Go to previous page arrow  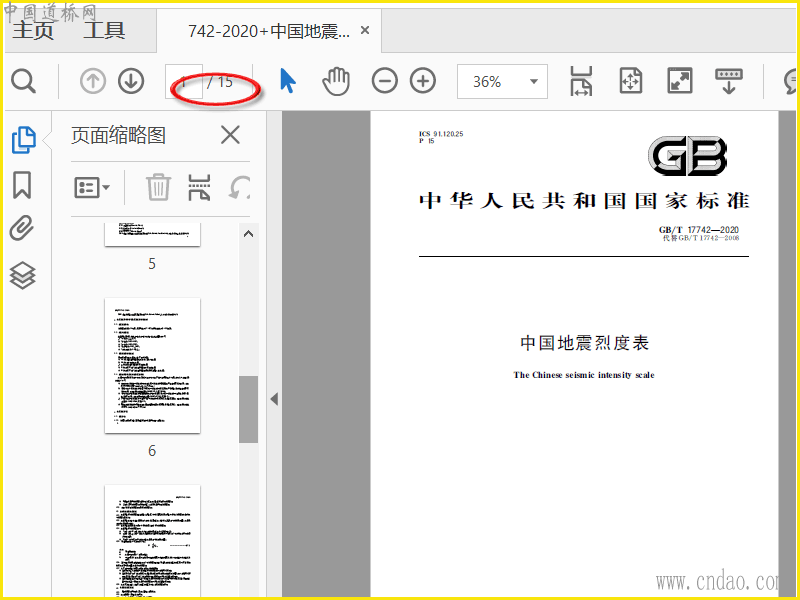(93, 81)
